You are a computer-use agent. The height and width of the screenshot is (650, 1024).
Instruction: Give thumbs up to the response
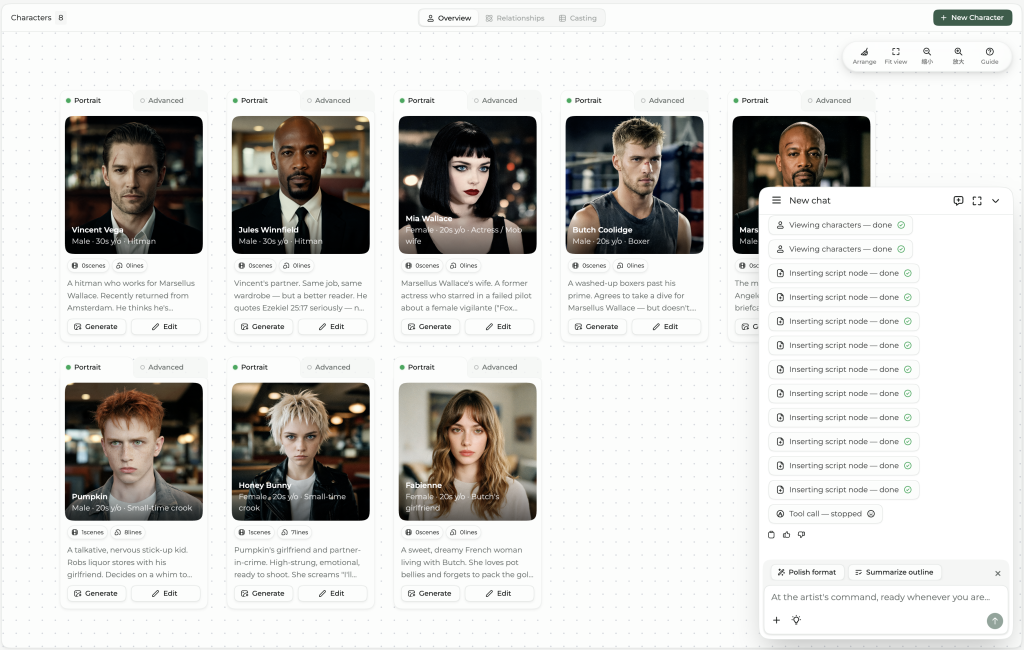point(786,534)
